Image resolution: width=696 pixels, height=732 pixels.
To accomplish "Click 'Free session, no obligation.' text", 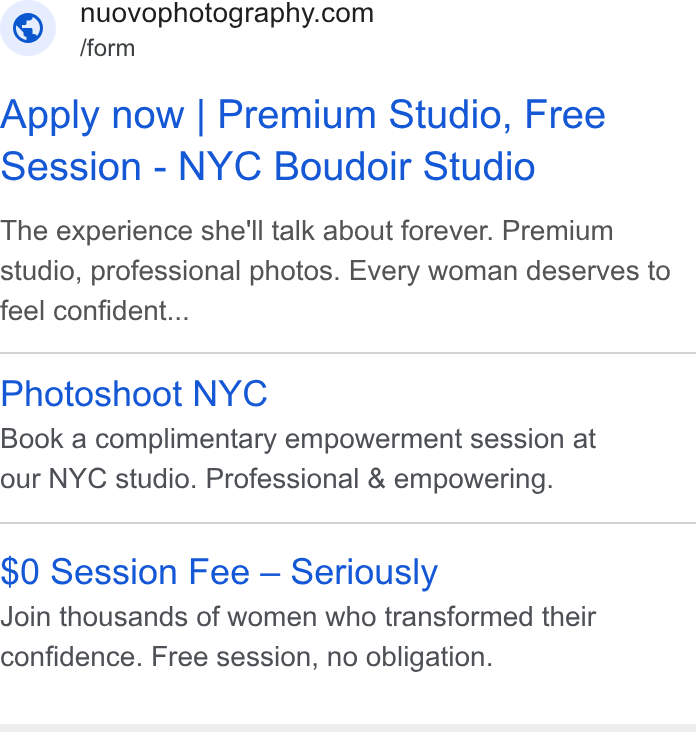I will pos(322,656).
